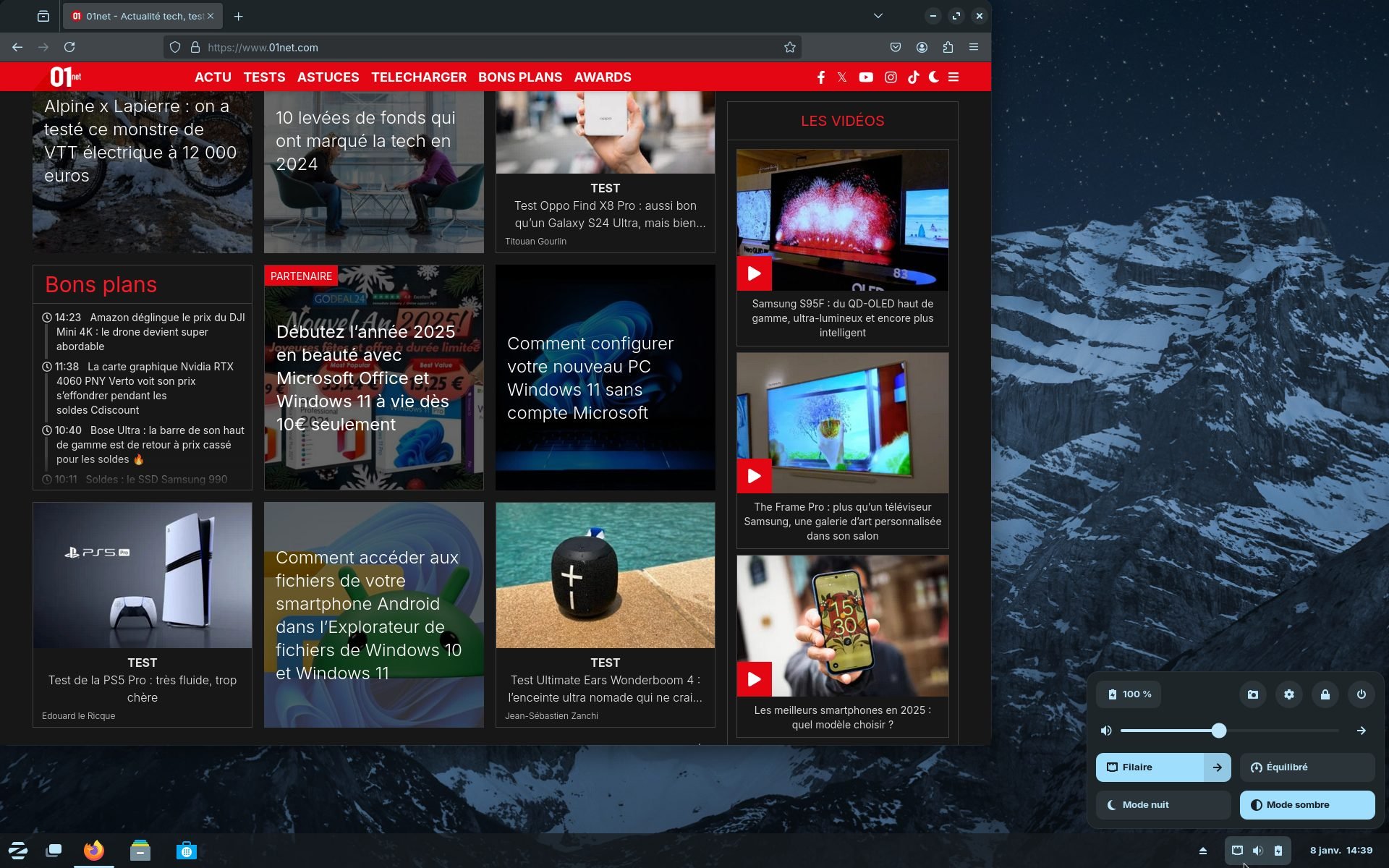Viewport: 1389px width, 868px height.
Task: Play the Samsung S95F video
Action: [x=754, y=273]
